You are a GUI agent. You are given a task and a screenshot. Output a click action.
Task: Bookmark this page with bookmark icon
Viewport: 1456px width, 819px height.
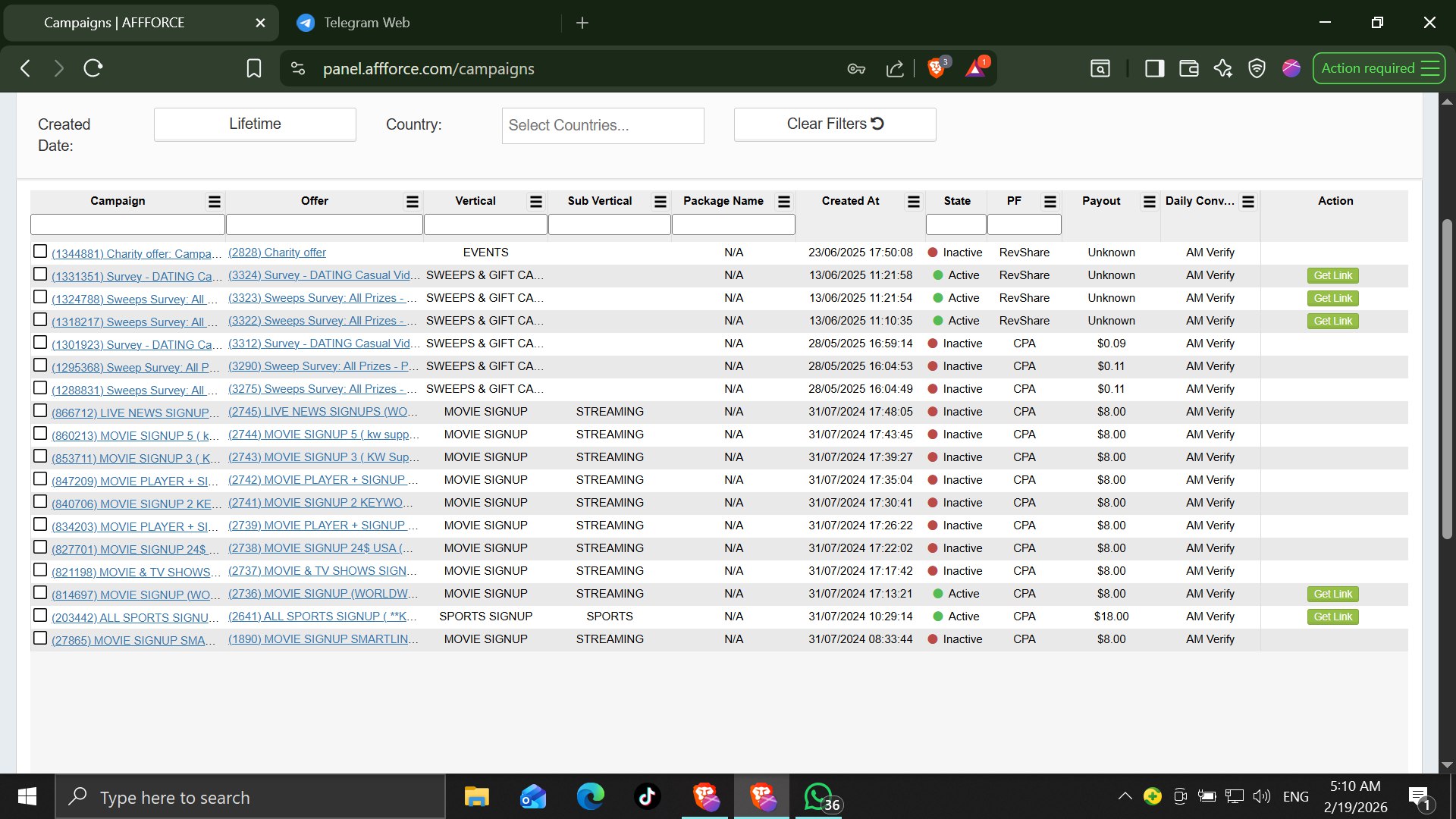pos(254,68)
